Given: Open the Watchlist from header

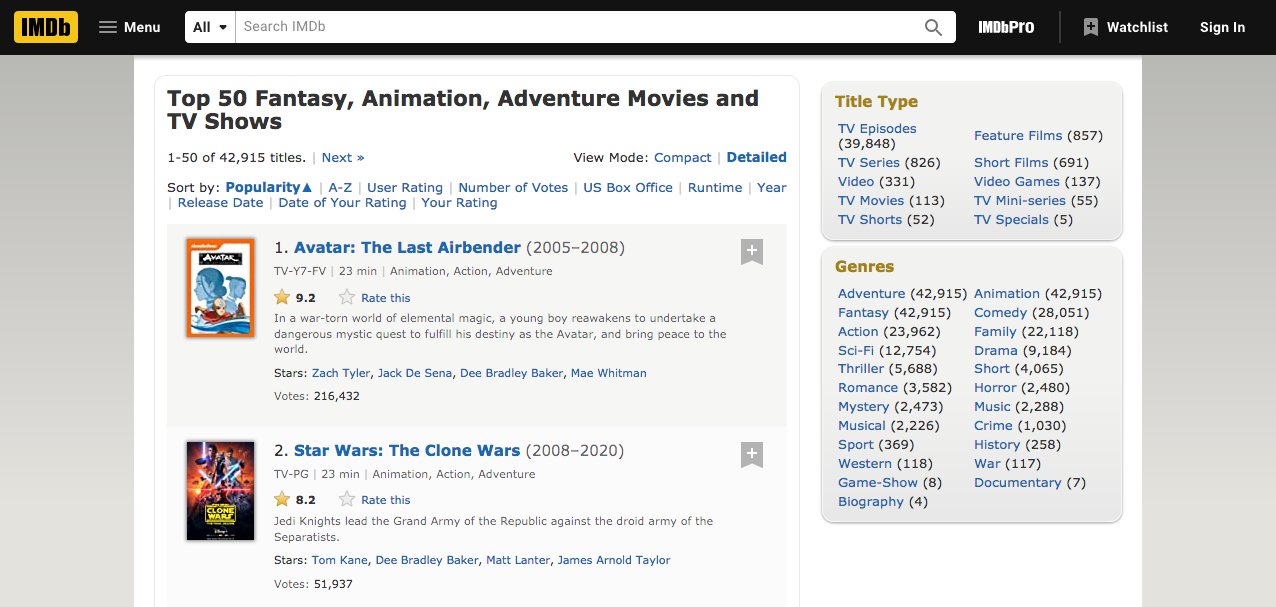Looking at the screenshot, I should click(1125, 27).
